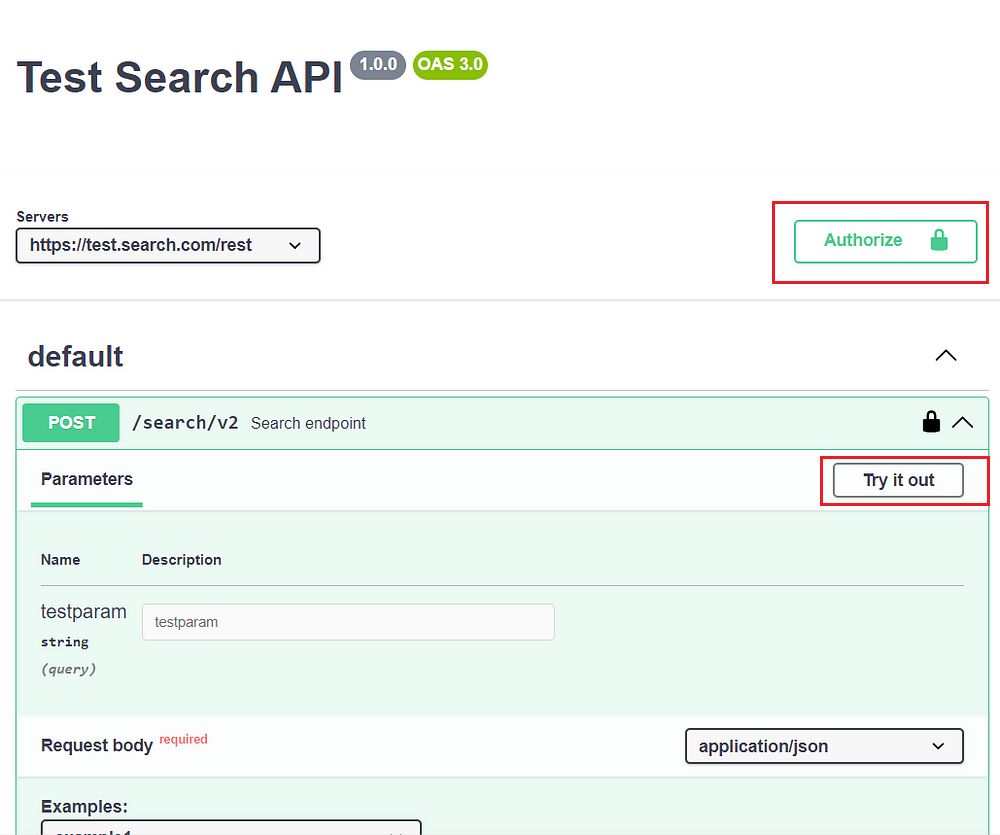Select the POST label of /search/v2
Image resolution: width=1000 pixels, height=835 pixels.
[x=70, y=422]
